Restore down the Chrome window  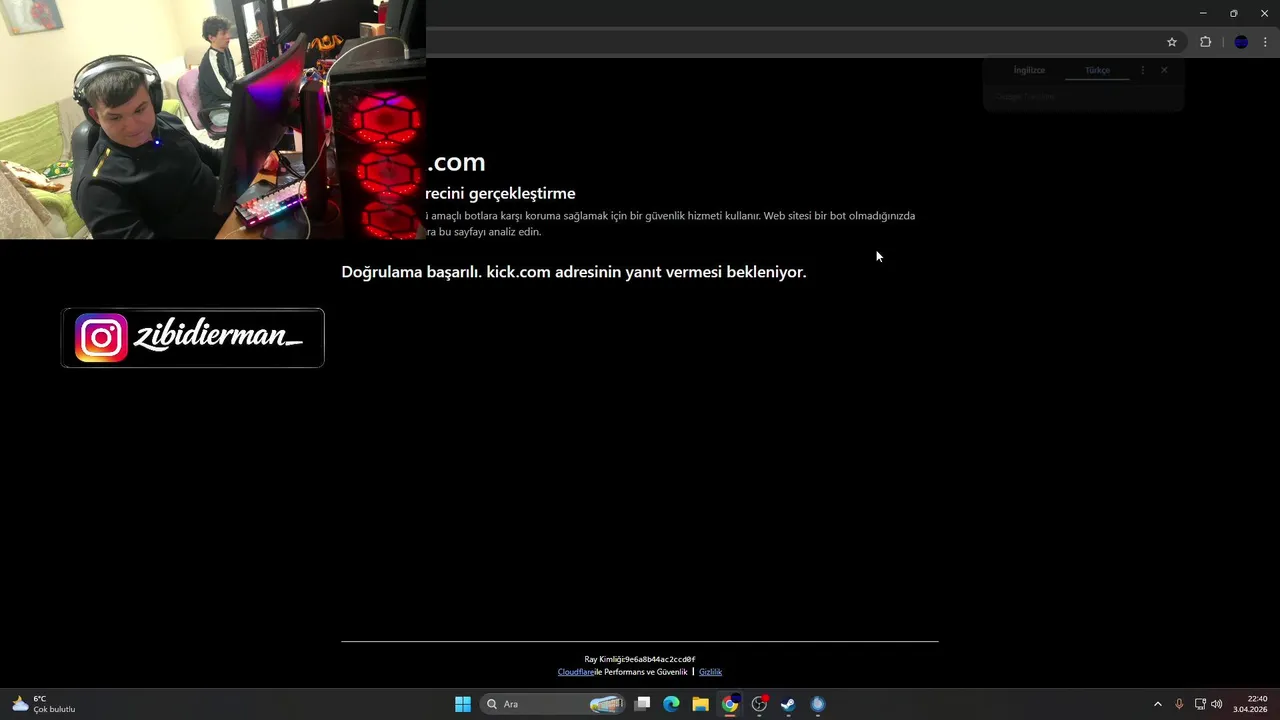point(1234,13)
